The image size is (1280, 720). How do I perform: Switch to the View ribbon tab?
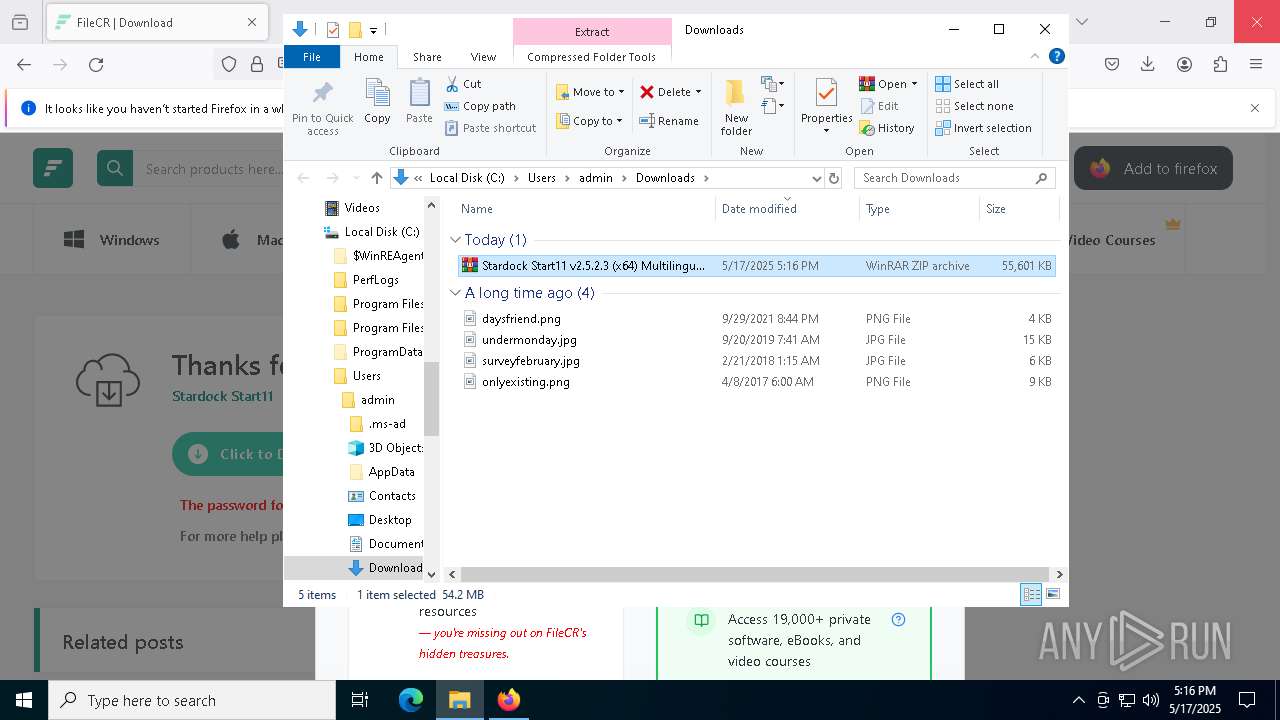click(483, 57)
